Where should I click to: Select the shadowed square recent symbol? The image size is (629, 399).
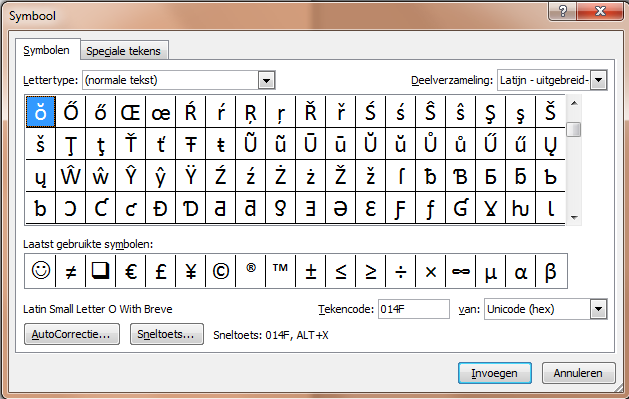point(101,271)
